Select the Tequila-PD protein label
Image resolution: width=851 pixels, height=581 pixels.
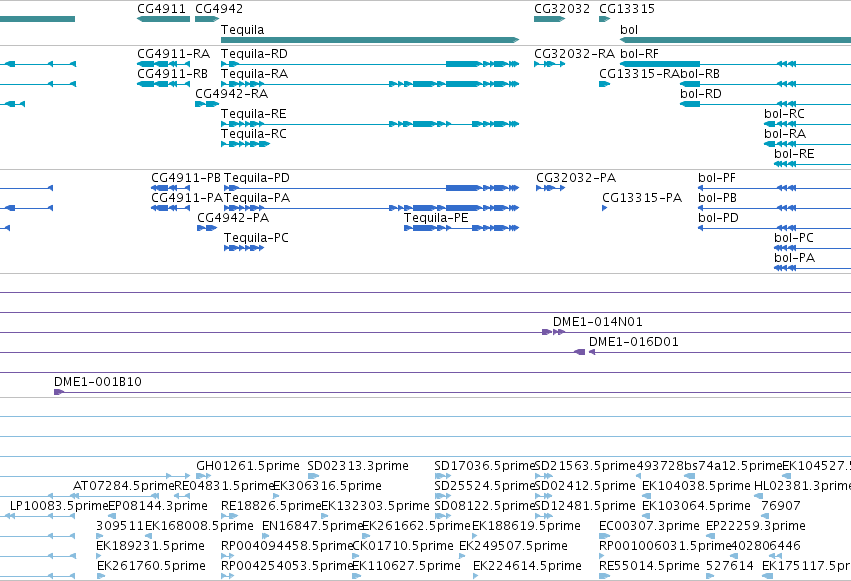pyautogui.click(x=257, y=178)
